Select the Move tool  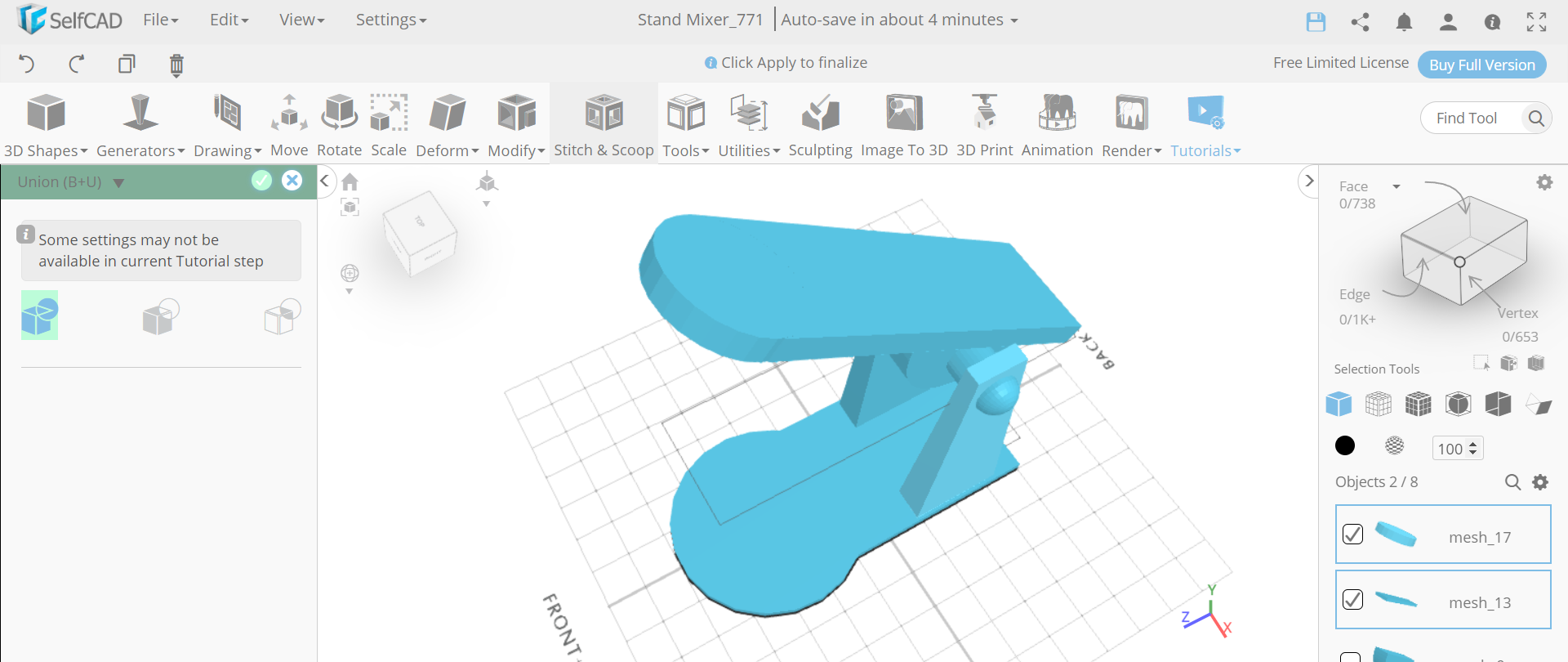(x=289, y=125)
